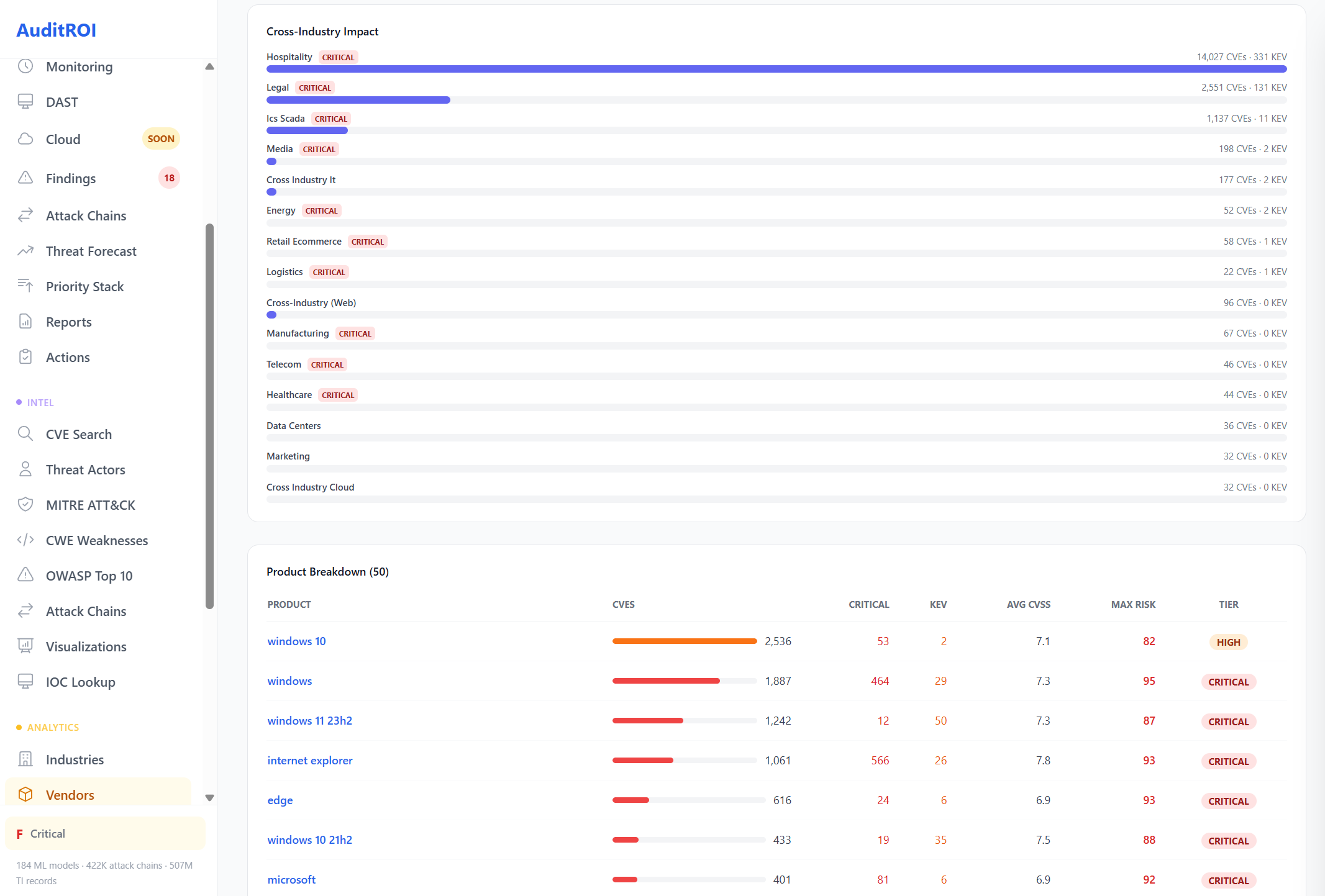1325x896 pixels.
Task: Click the Actions clipboard icon
Action: [25, 357]
